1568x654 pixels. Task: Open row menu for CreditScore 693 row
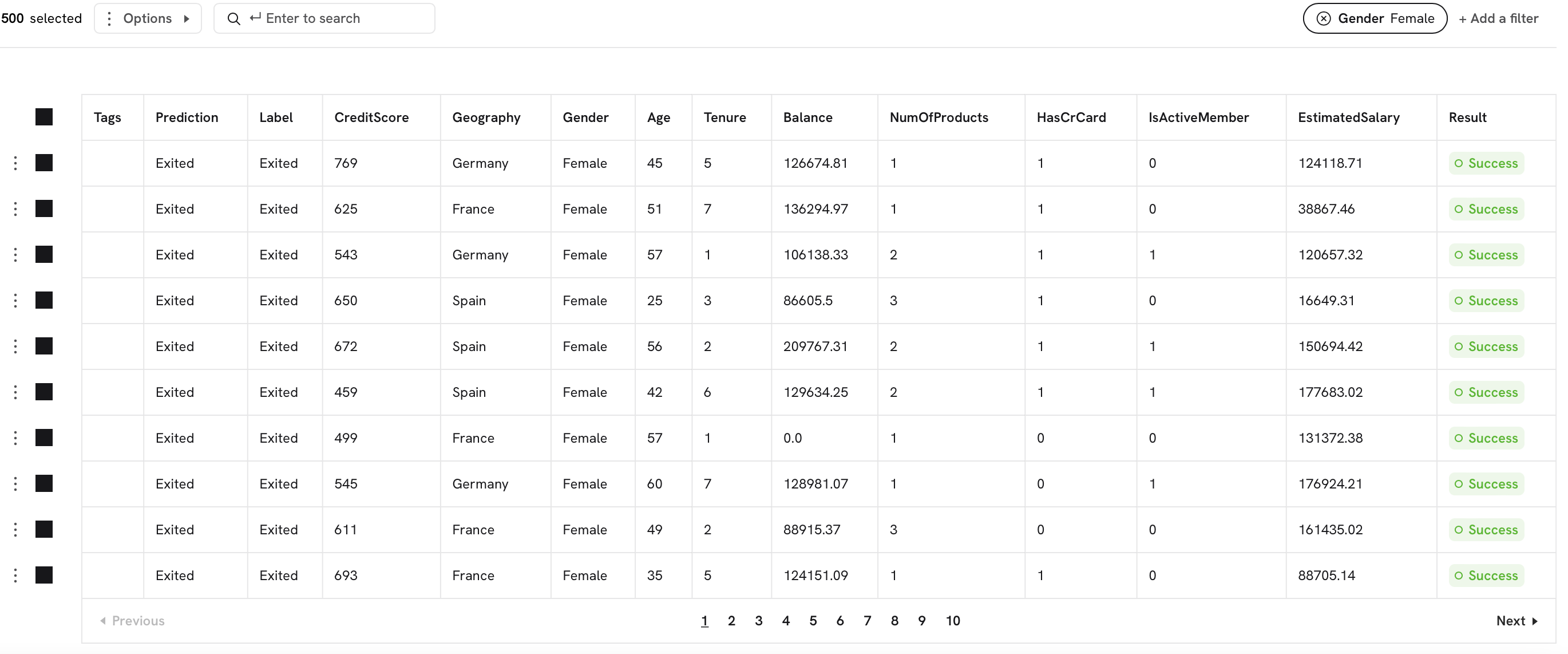[x=15, y=576]
